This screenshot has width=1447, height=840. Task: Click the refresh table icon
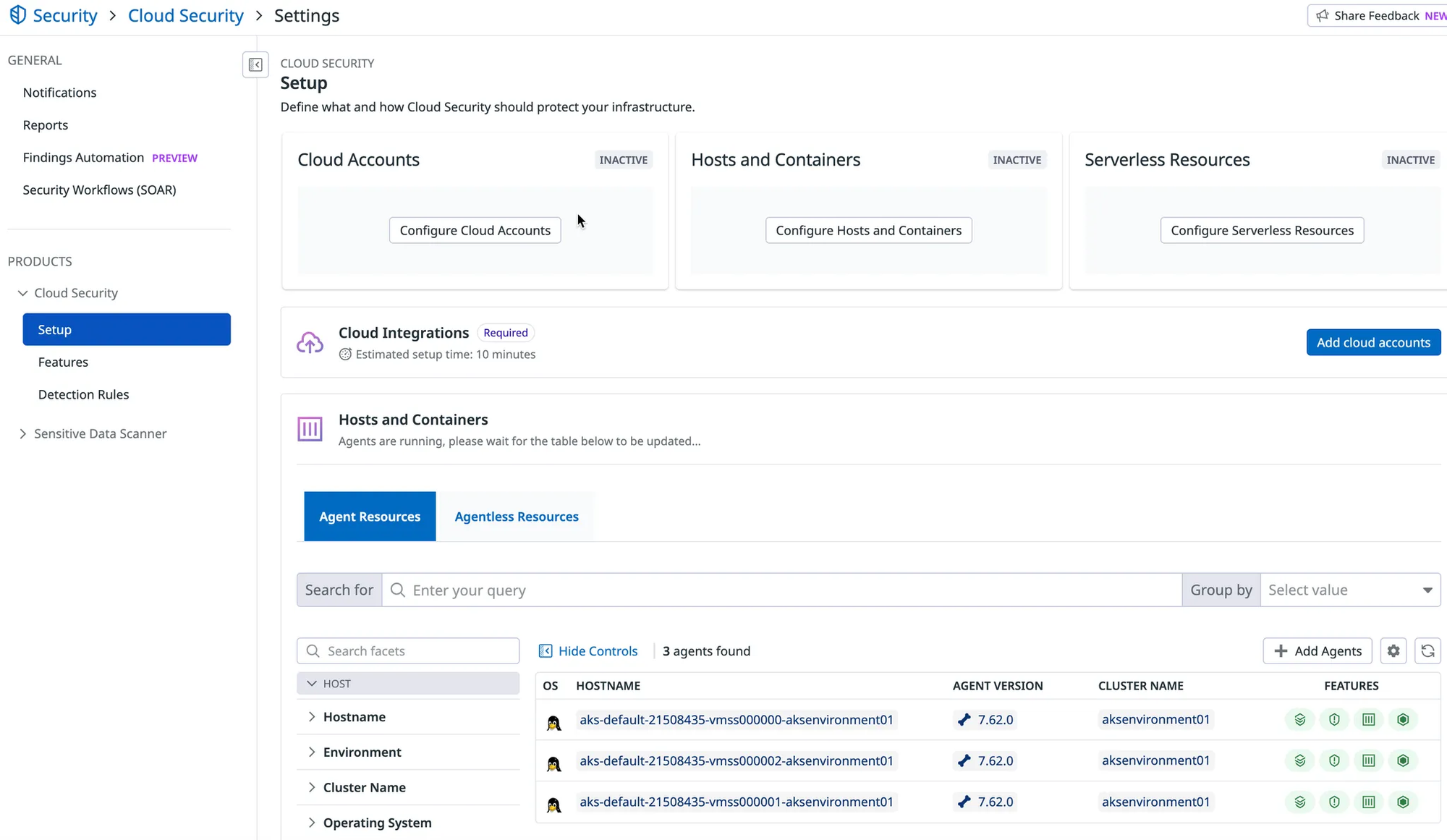(1427, 651)
